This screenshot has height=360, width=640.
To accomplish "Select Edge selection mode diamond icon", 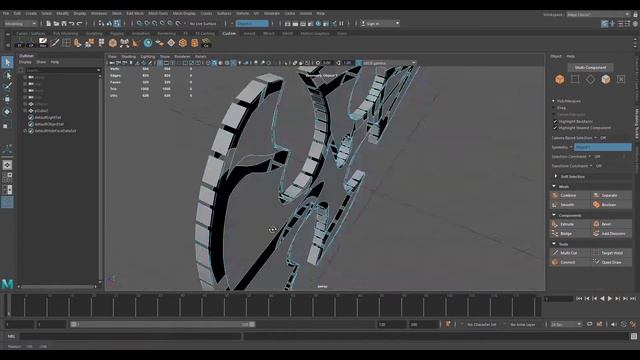I will pos(590,79).
